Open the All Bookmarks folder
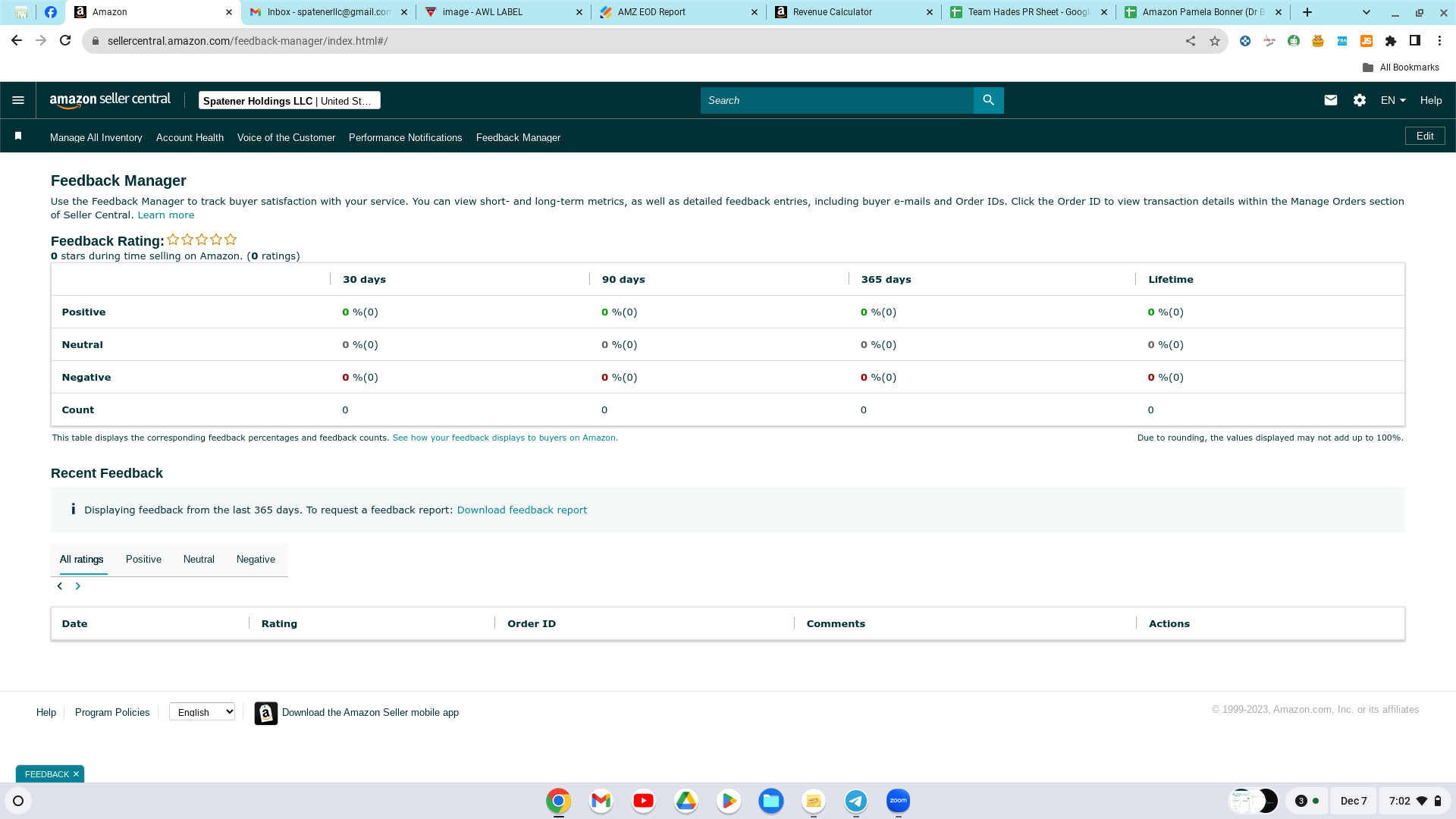Screen dimensions: 1456x819 [1400, 67]
